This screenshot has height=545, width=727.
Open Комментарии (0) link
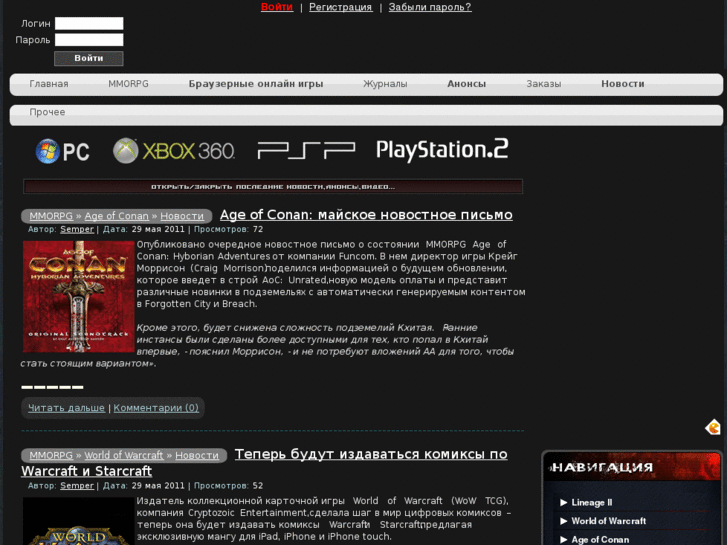click(x=156, y=408)
